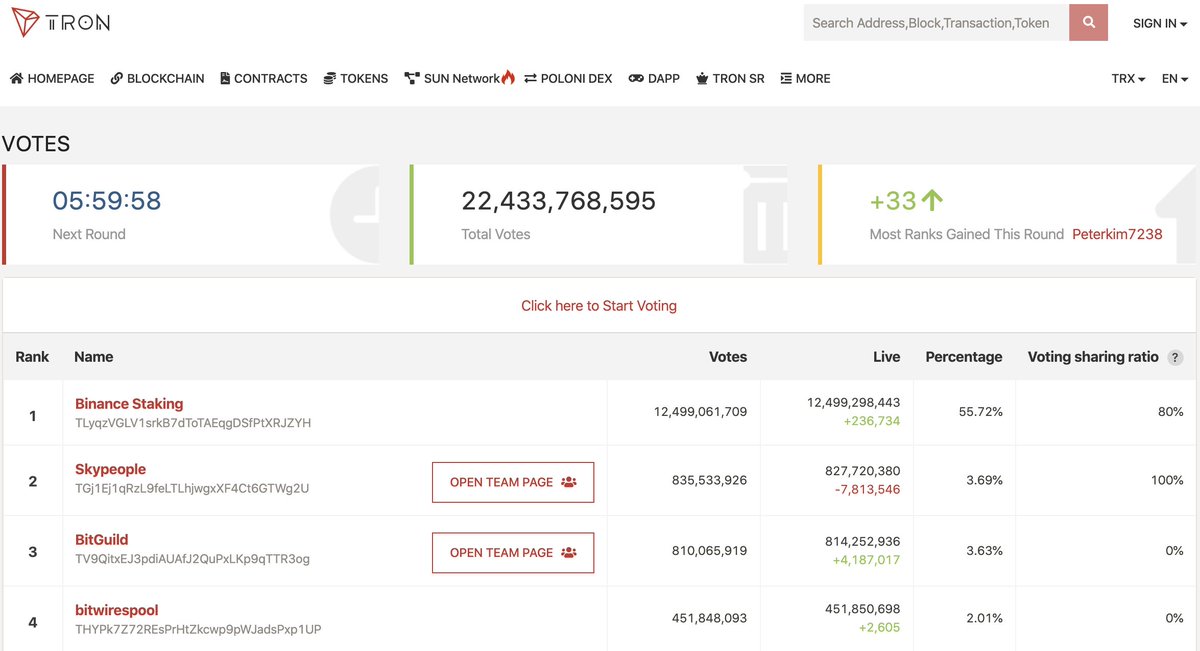Open the bitwirespool representative link
Image resolution: width=1200 pixels, height=651 pixels.
(x=116, y=610)
